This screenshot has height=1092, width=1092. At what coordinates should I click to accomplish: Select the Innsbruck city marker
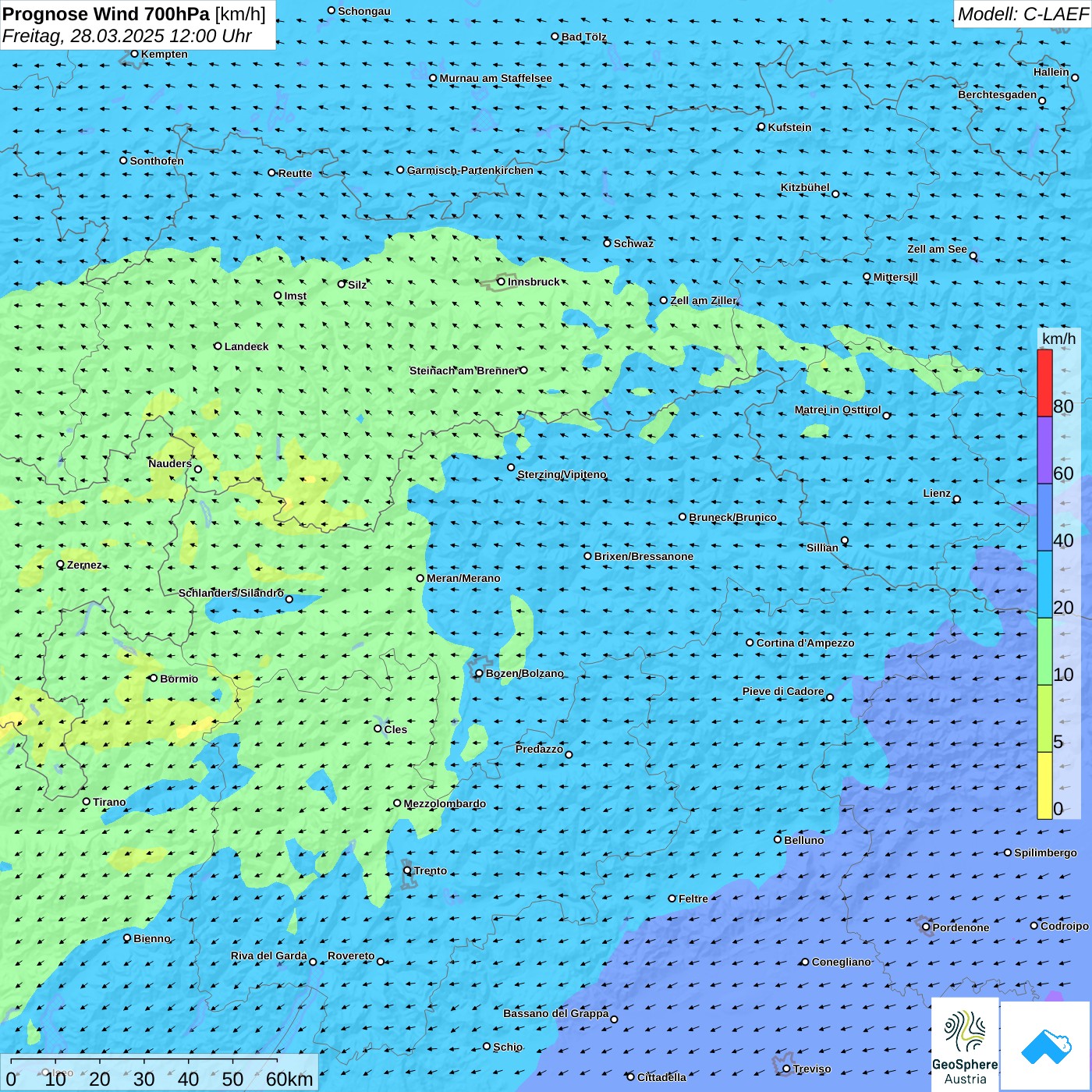coord(502,282)
